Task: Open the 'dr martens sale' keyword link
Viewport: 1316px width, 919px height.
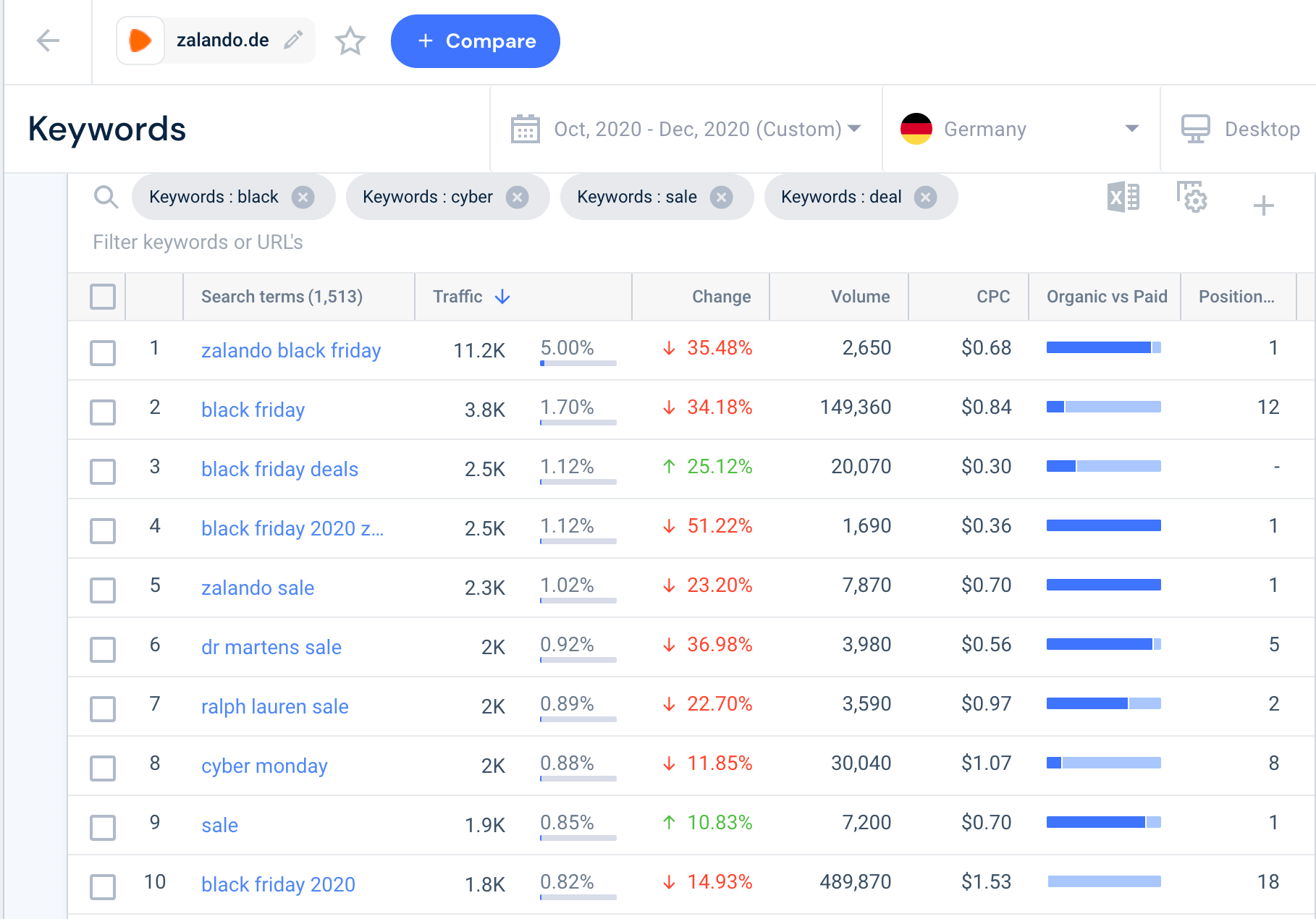Action: point(271,647)
